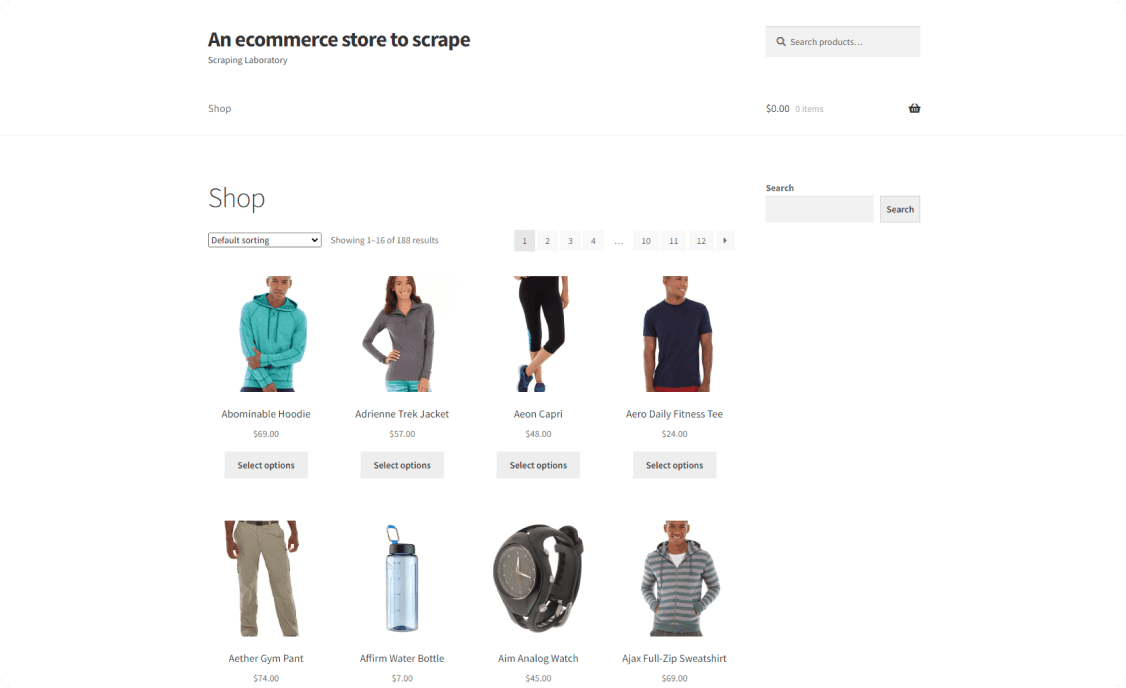Focus the Search products field in header
Screen dimensions: 1126x688
[842, 42]
